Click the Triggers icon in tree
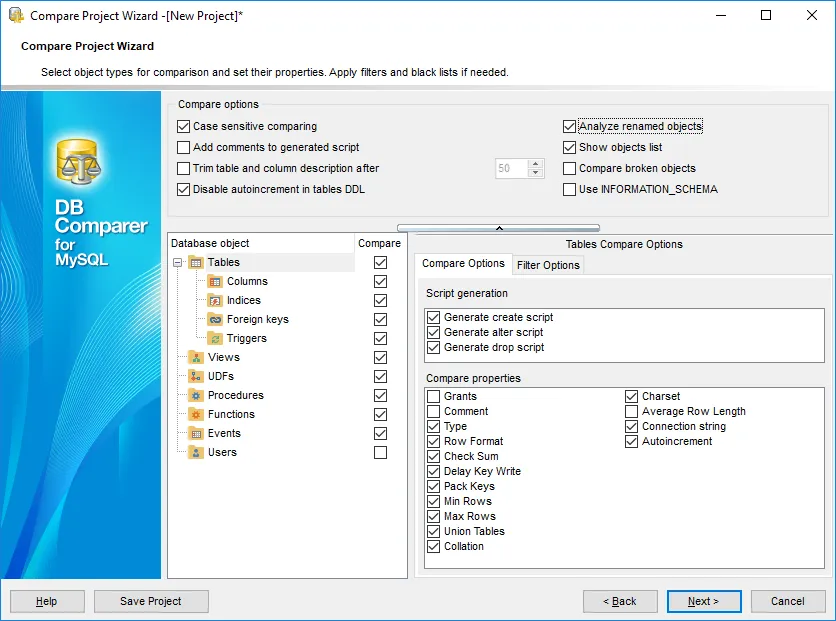836x621 pixels. tap(215, 338)
